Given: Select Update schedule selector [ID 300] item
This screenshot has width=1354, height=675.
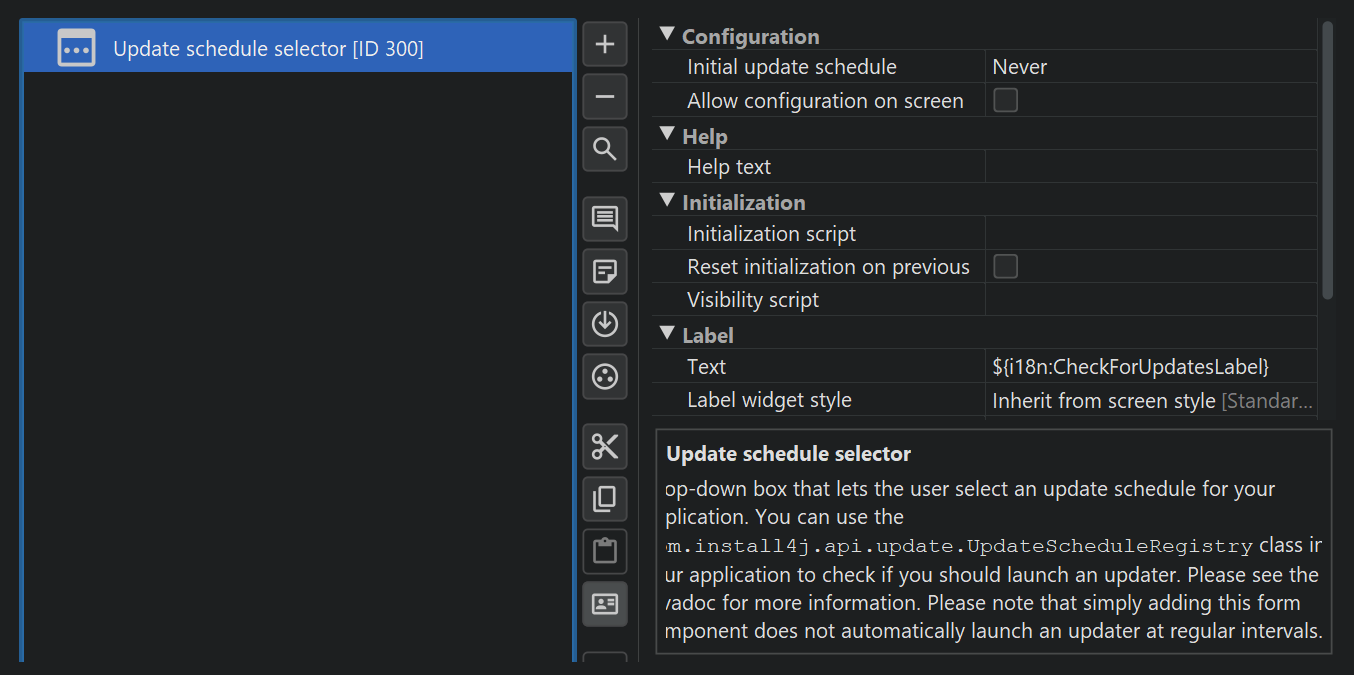Looking at the screenshot, I should pos(268,48).
